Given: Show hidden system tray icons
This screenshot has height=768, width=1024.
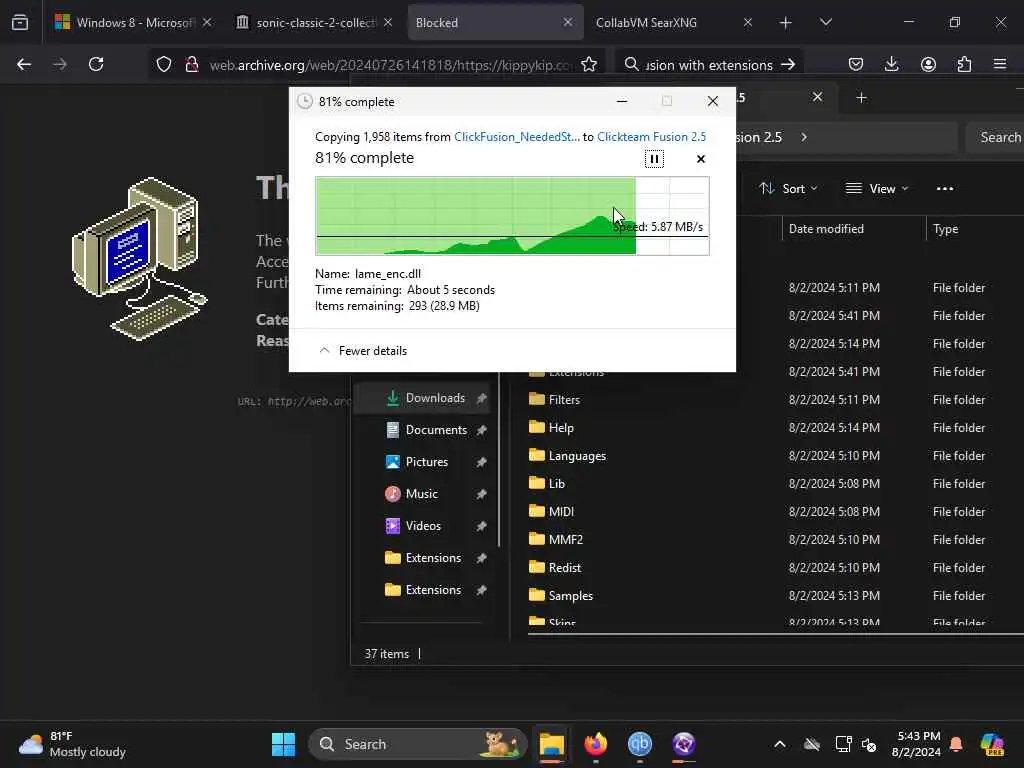Looking at the screenshot, I should (780, 744).
